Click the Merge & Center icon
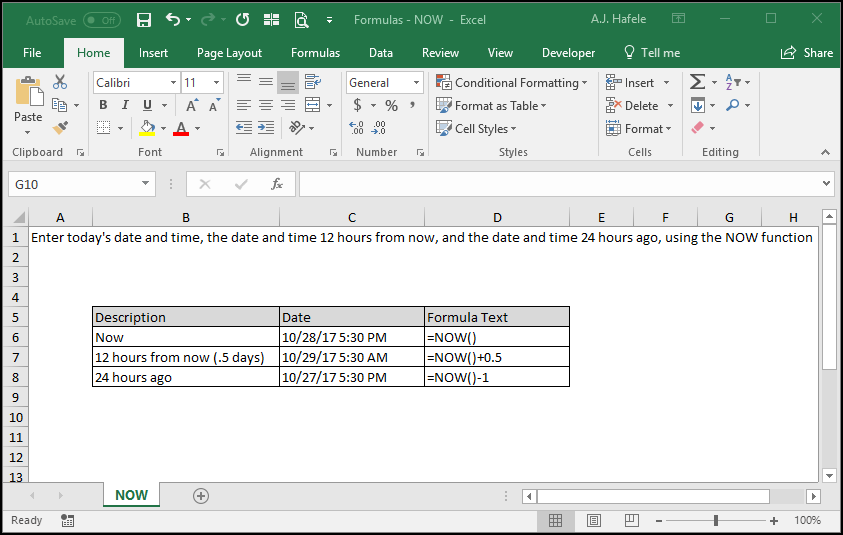Image resolution: width=843 pixels, height=535 pixels. (x=312, y=105)
